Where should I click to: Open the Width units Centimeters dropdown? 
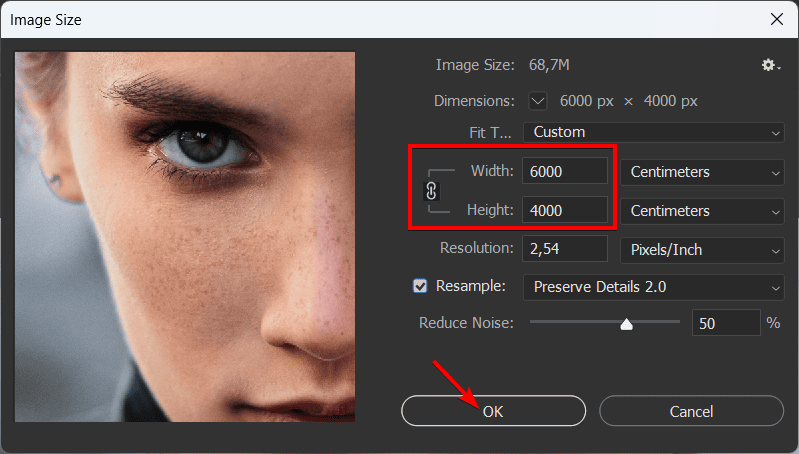(x=702, y=172)
